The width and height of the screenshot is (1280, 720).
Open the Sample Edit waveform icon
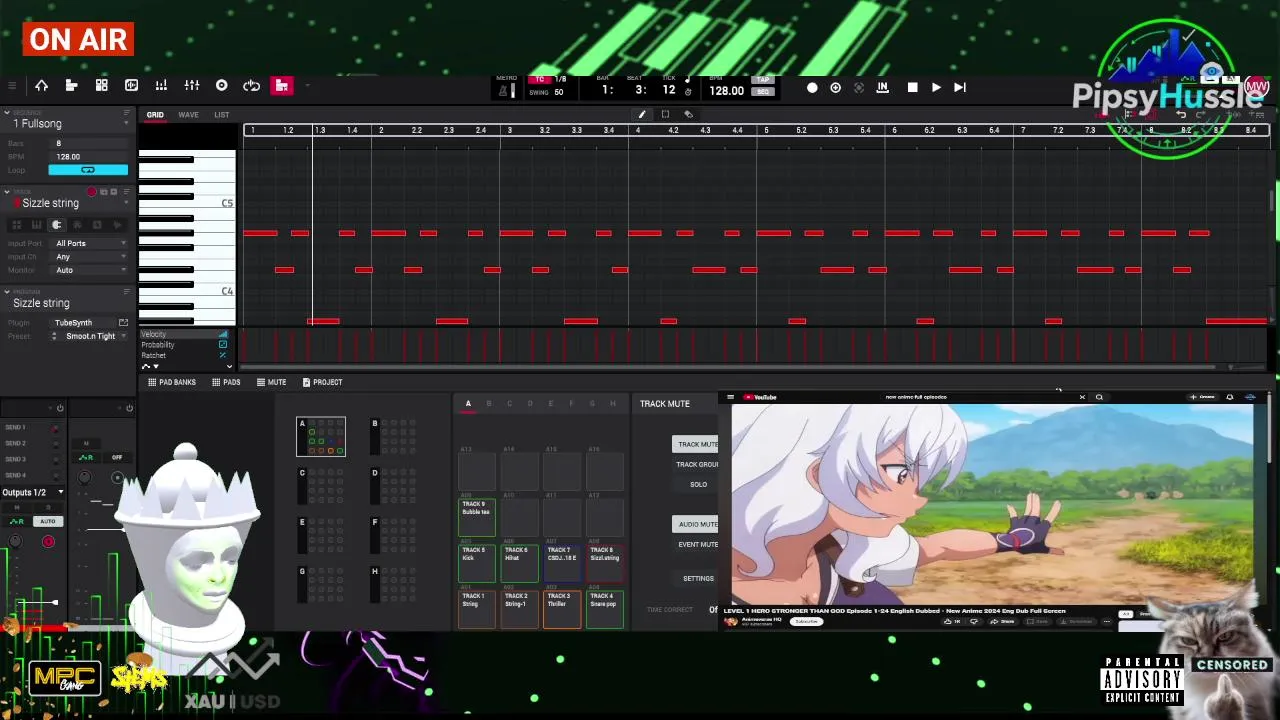(x=131, y=86)
